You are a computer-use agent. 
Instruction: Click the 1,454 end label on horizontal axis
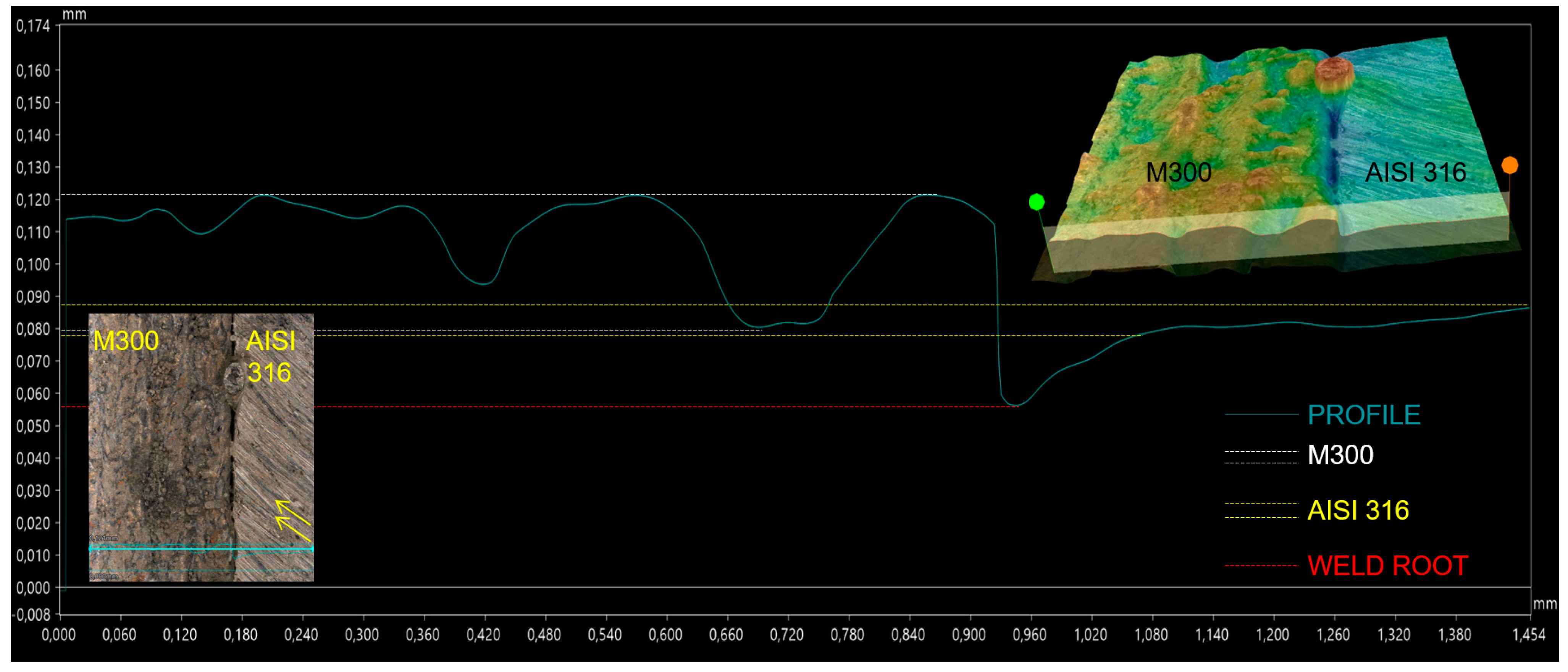(x=1528, y=635)
